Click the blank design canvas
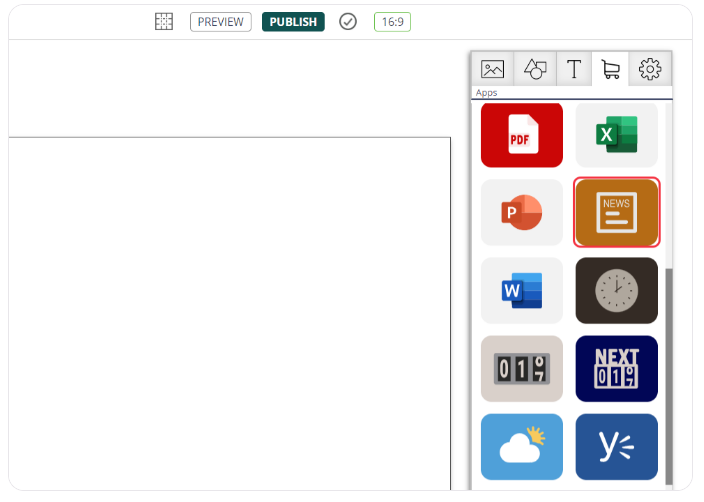The image size is (704, 502). coord(229,313)
